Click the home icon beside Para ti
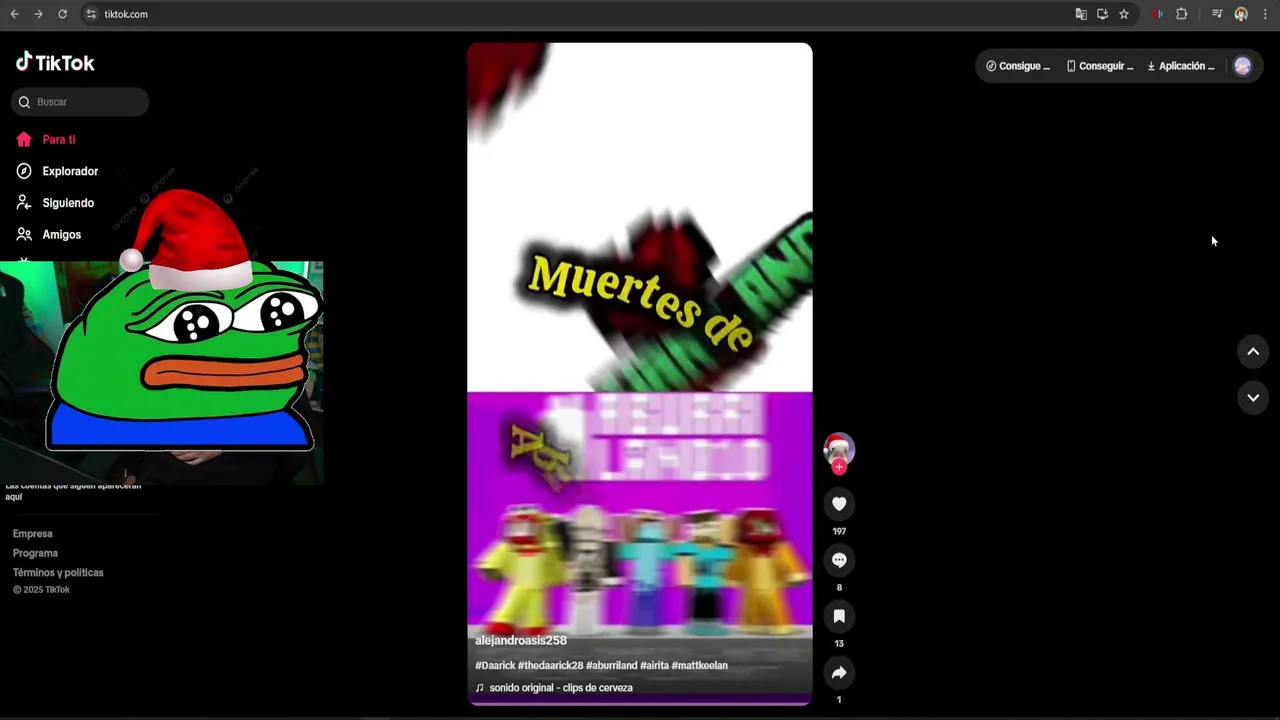 (x=24, y=140)
